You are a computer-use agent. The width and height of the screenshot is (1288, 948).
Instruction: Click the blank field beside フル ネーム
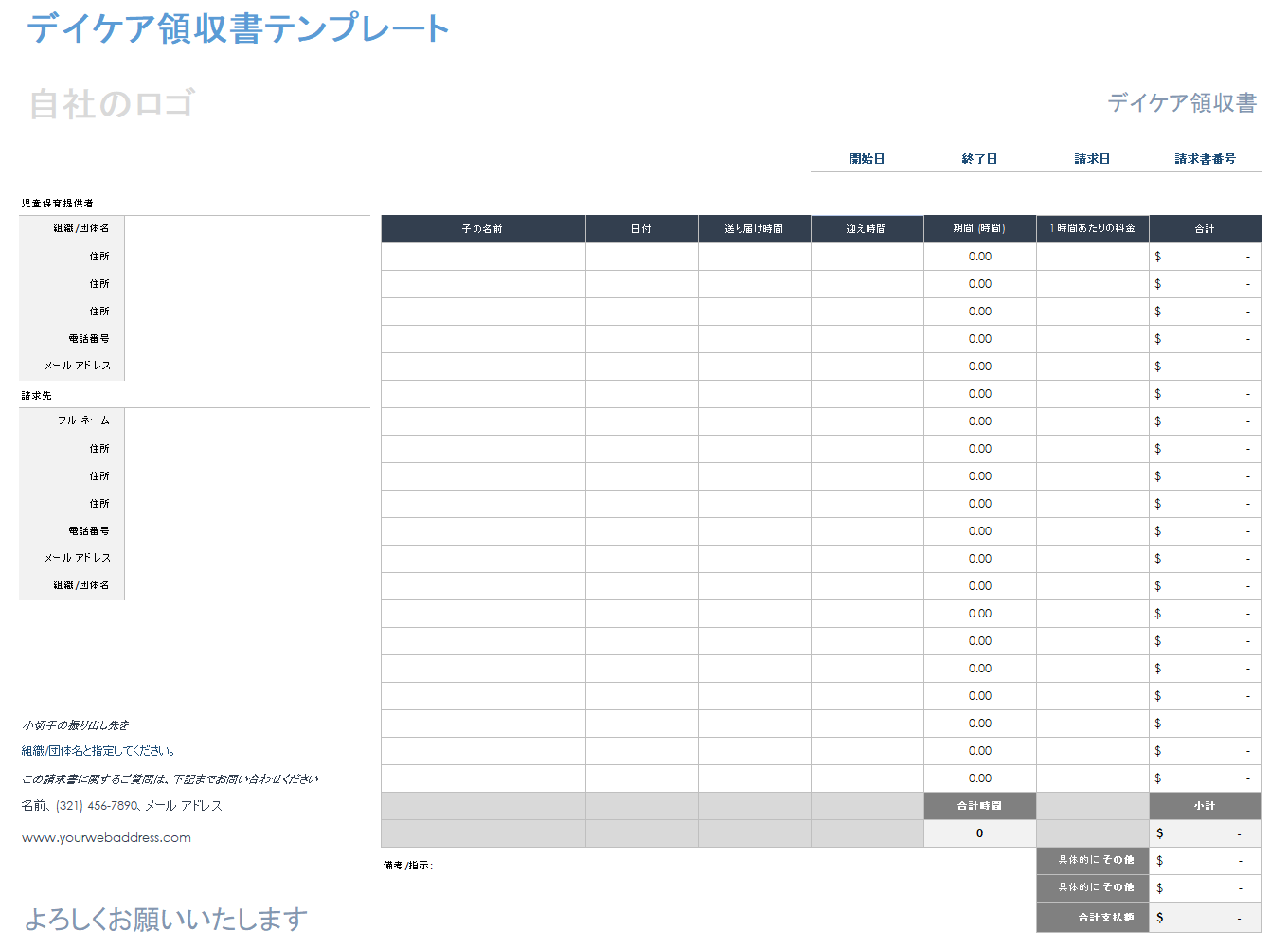(247, 420)
